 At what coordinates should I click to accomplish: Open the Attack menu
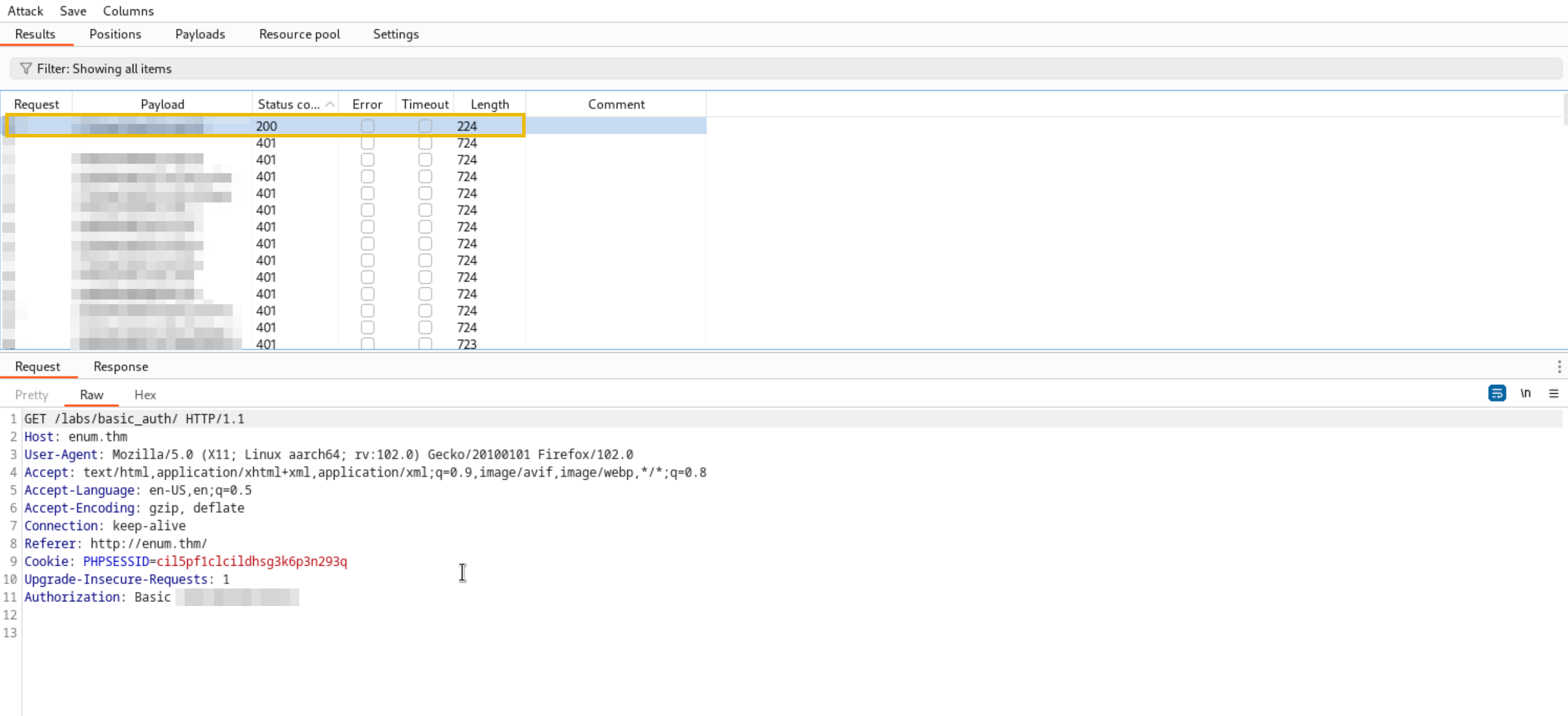coord(25,11)
